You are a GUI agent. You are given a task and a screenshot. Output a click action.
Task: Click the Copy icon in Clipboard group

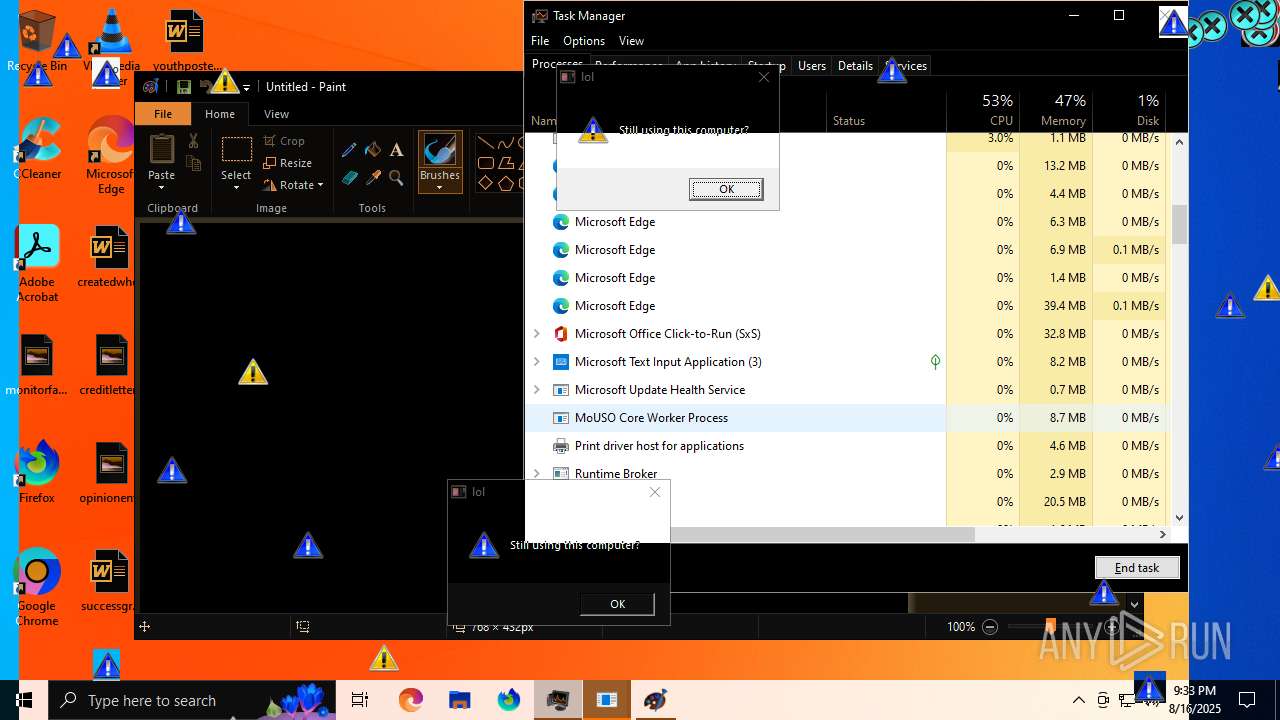194,163
